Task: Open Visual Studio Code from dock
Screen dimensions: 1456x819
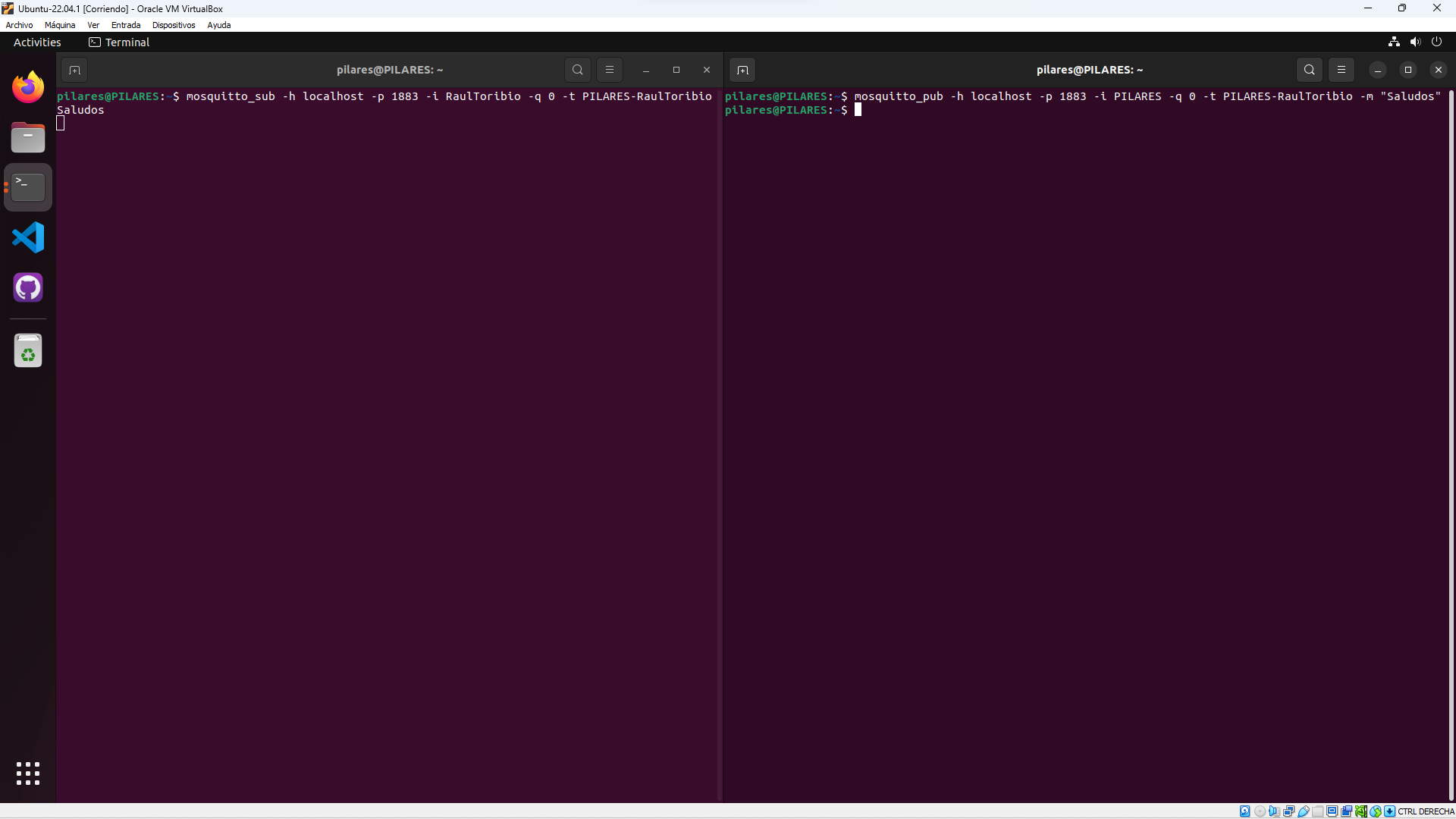Action: [28, 237]
